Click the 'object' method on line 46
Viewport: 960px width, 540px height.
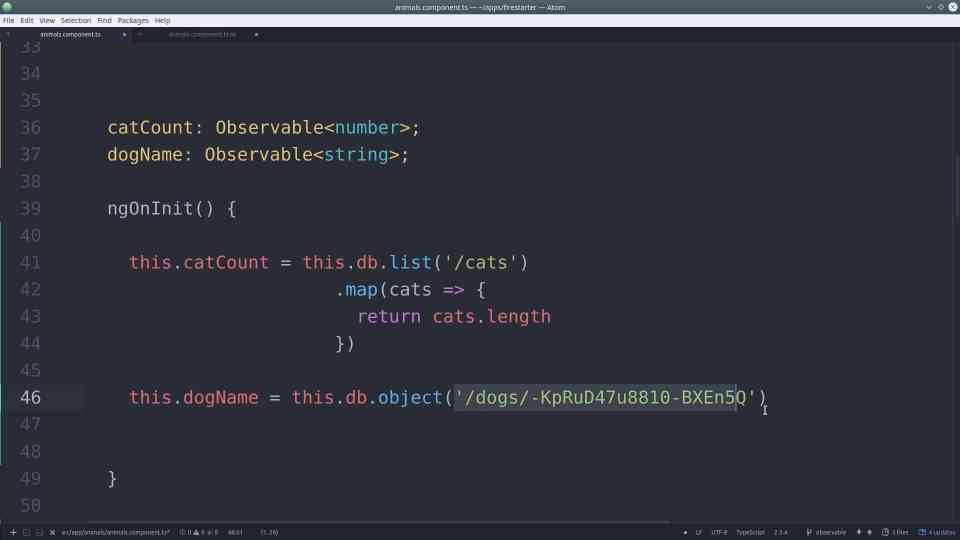coord(410,397)
